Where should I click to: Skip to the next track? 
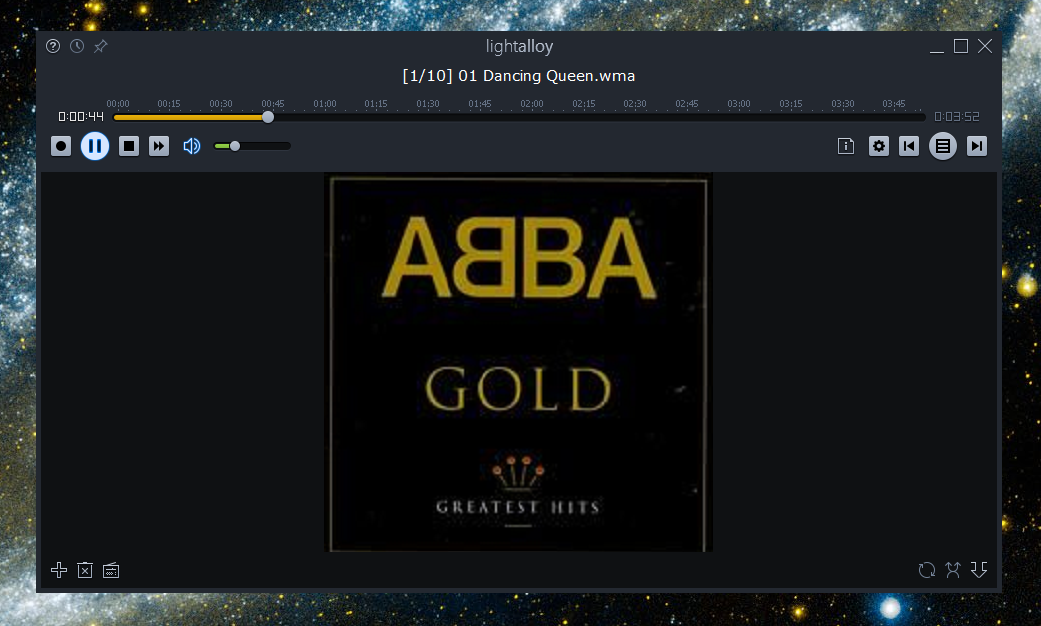(x=977, y=146)
